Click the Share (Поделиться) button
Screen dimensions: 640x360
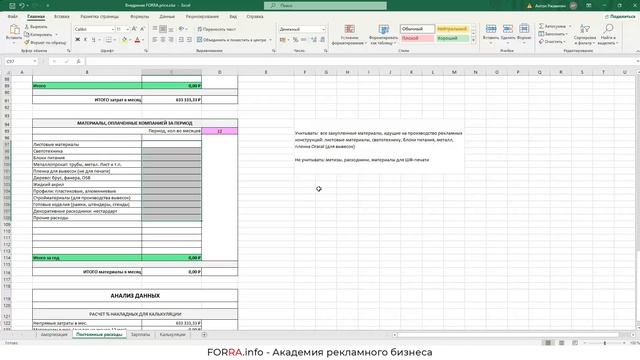coord(620,16)
